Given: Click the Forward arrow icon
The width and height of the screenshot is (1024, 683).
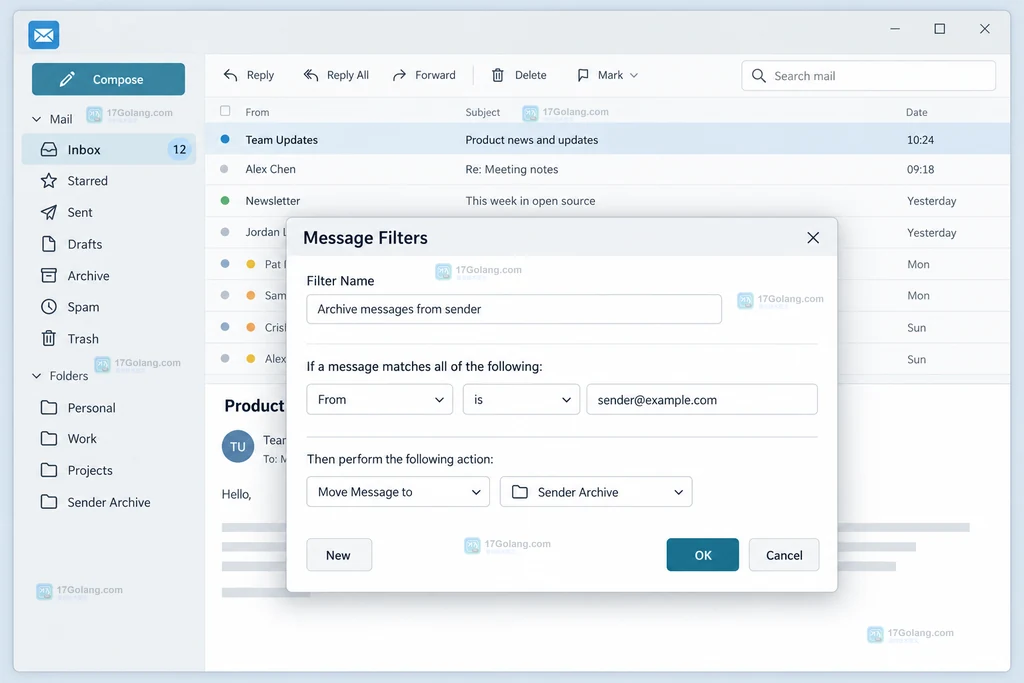Looking at the screenshot, I should [399, 75].
